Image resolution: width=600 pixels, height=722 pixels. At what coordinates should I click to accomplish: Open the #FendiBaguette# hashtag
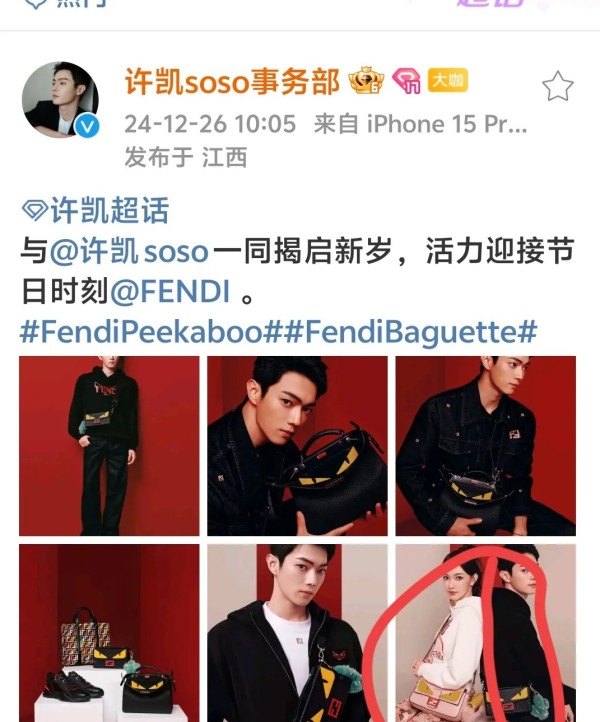[409, 332]
